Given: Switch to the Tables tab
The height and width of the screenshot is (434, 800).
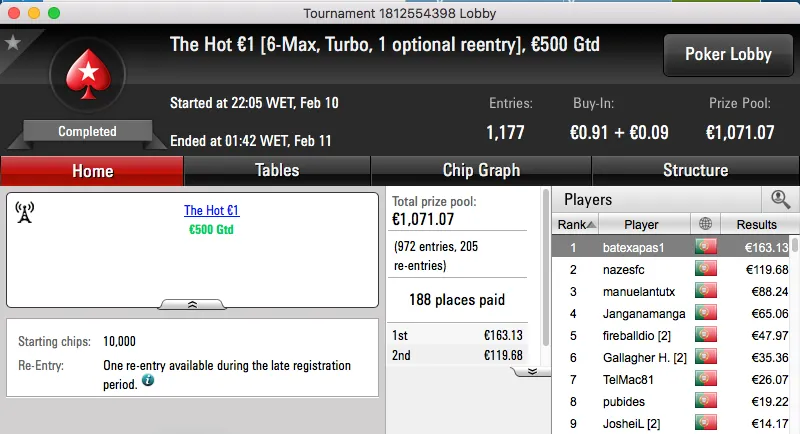Looking at the screenshot, I should pos(277,171).
